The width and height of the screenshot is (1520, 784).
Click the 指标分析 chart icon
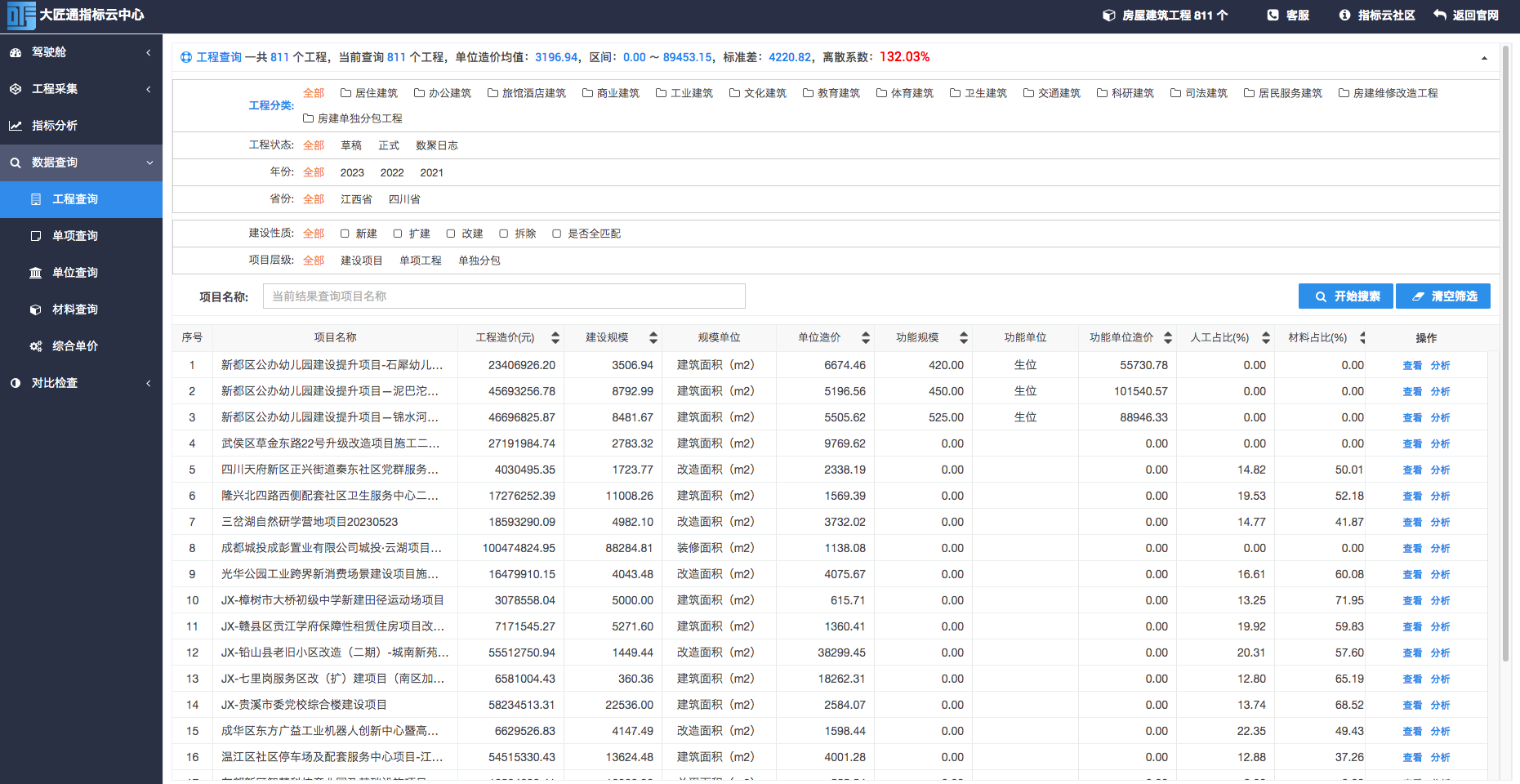coord(16,126)
